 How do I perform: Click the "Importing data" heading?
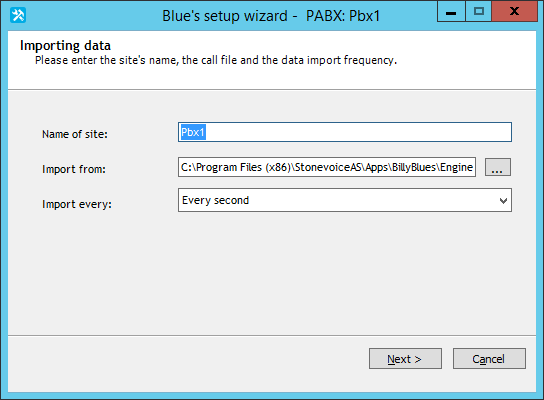coord(65,45)
